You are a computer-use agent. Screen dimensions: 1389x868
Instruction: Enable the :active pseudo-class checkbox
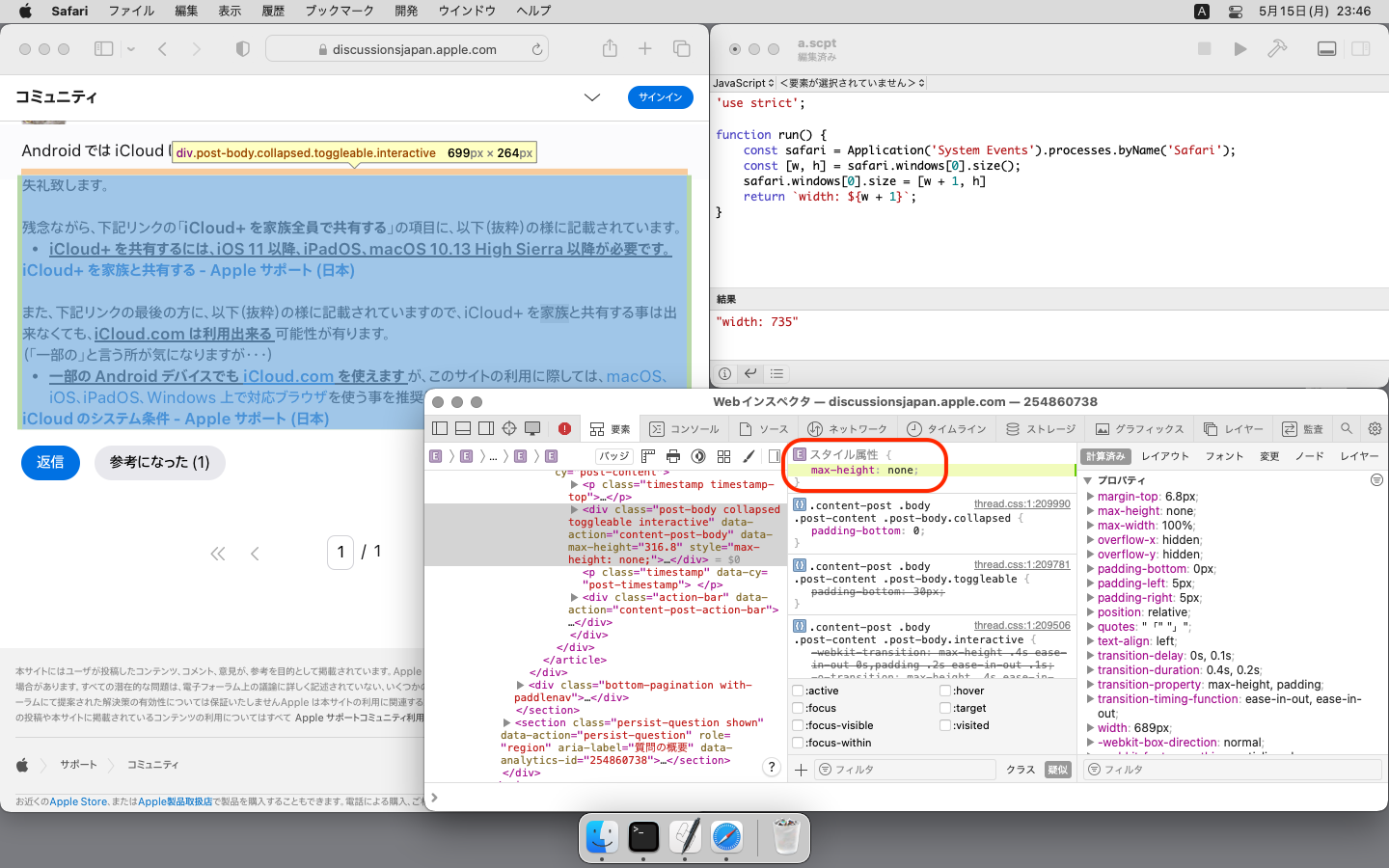798,691
